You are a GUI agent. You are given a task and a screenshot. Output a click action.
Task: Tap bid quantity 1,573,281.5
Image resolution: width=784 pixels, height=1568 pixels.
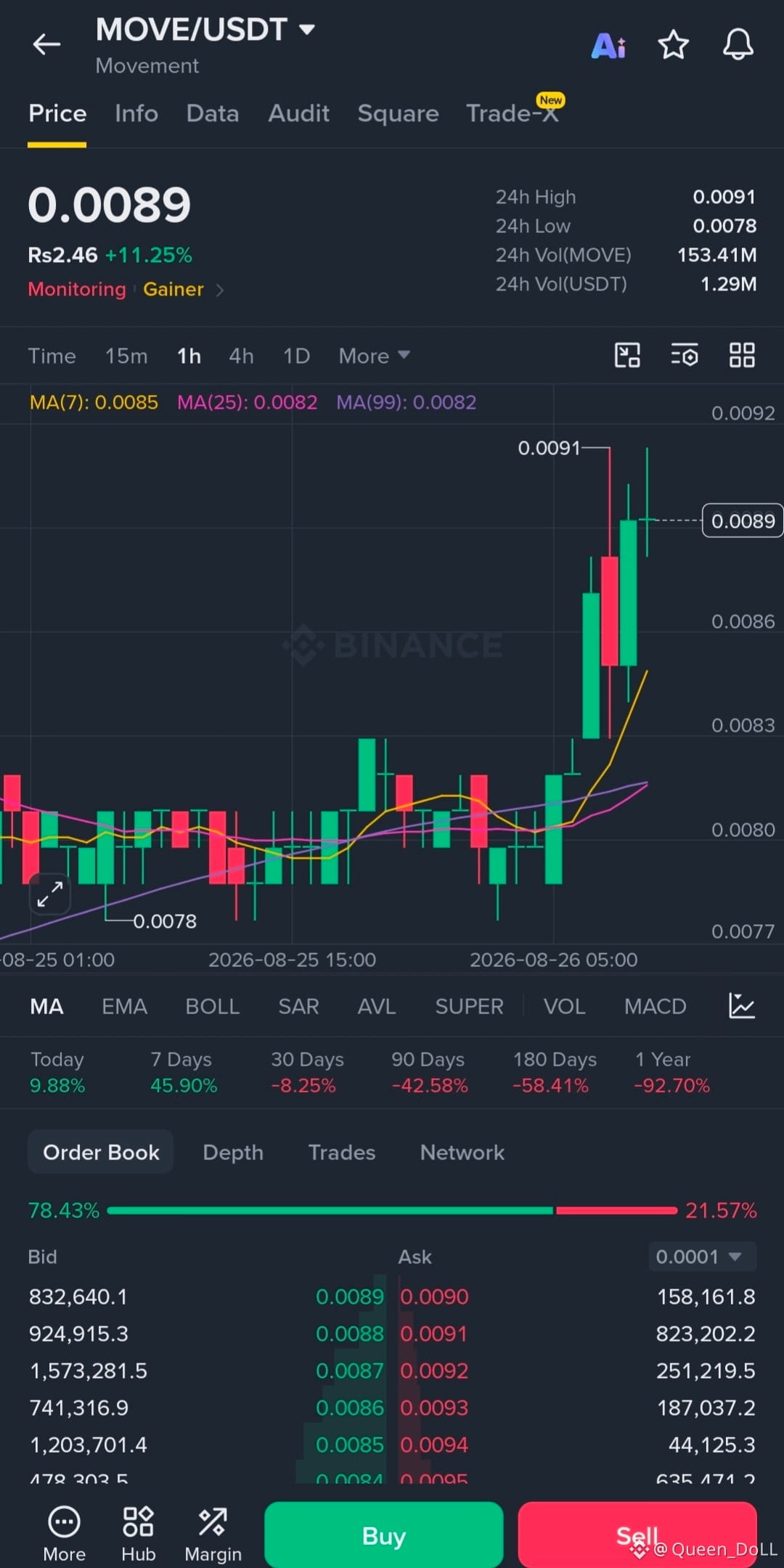88,1371
